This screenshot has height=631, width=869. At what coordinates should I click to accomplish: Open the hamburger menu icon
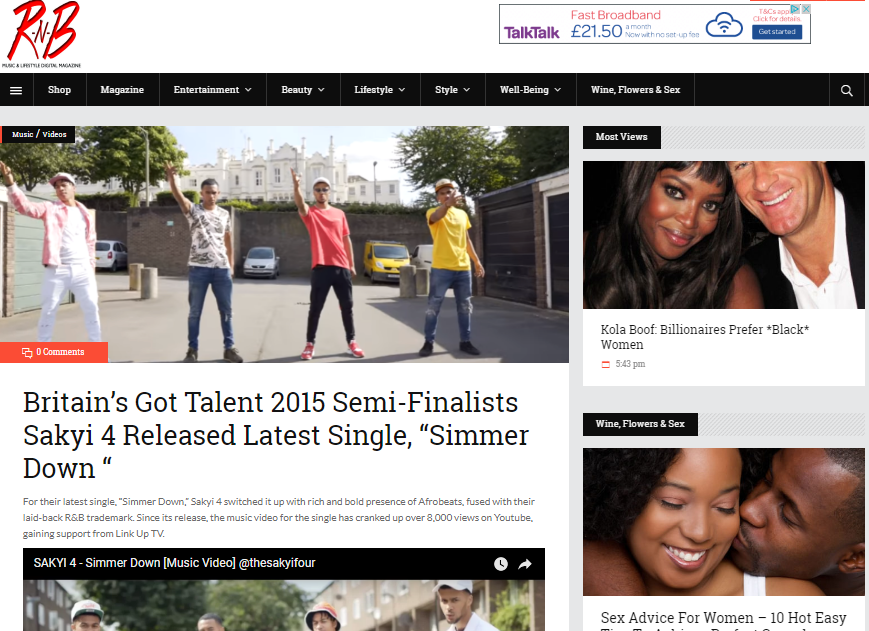[x=16, y=90]
